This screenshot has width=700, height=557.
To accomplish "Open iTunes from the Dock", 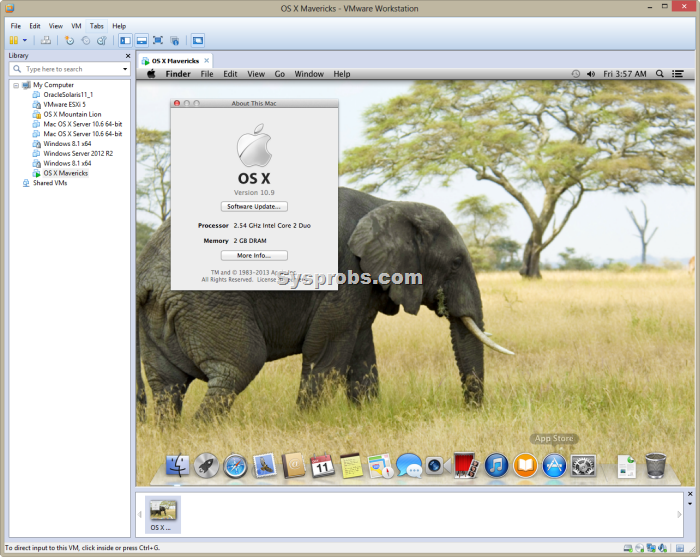I will click(x=496, y=466).
